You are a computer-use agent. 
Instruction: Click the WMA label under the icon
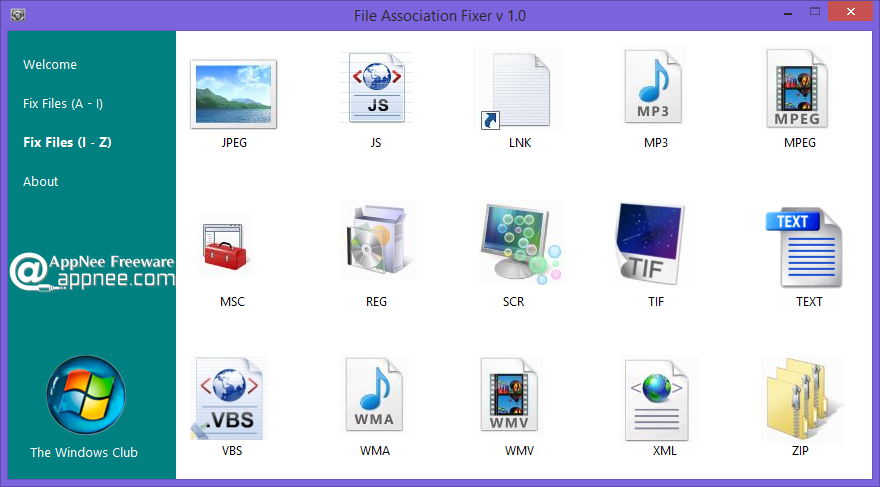click(375, 451)
